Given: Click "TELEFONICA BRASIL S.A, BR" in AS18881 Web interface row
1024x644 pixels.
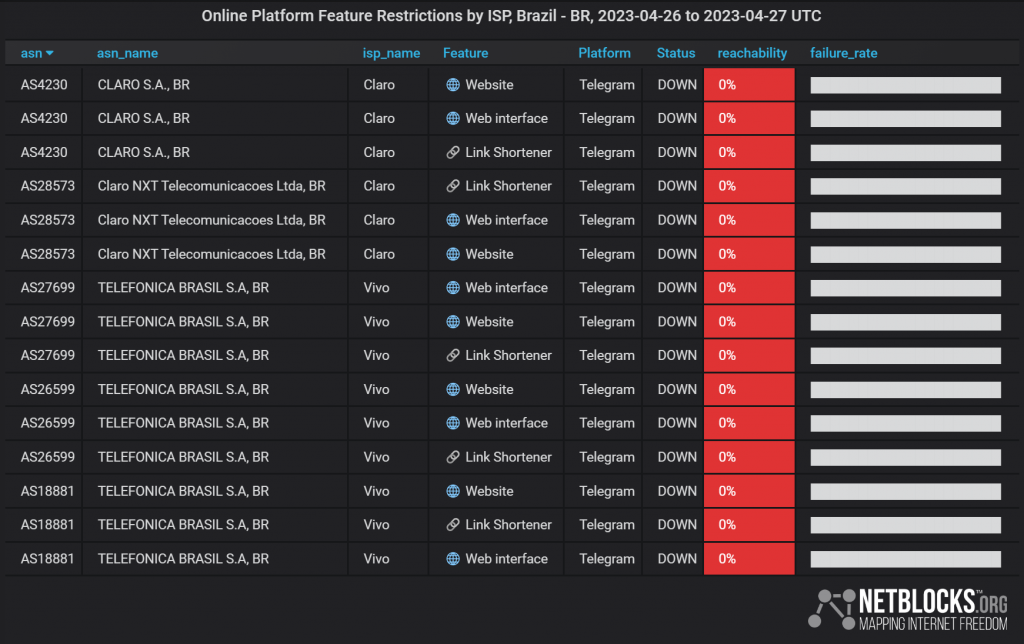Looking at the screenshot, I should pyautogui.click(x=184, y=558).
